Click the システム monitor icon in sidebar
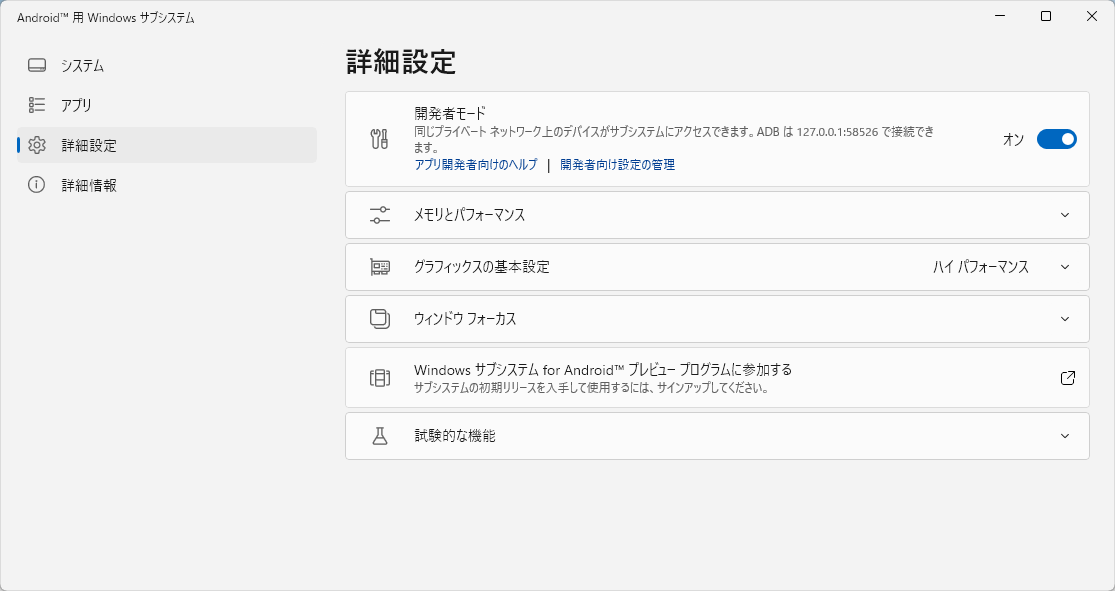 [37, 65]
